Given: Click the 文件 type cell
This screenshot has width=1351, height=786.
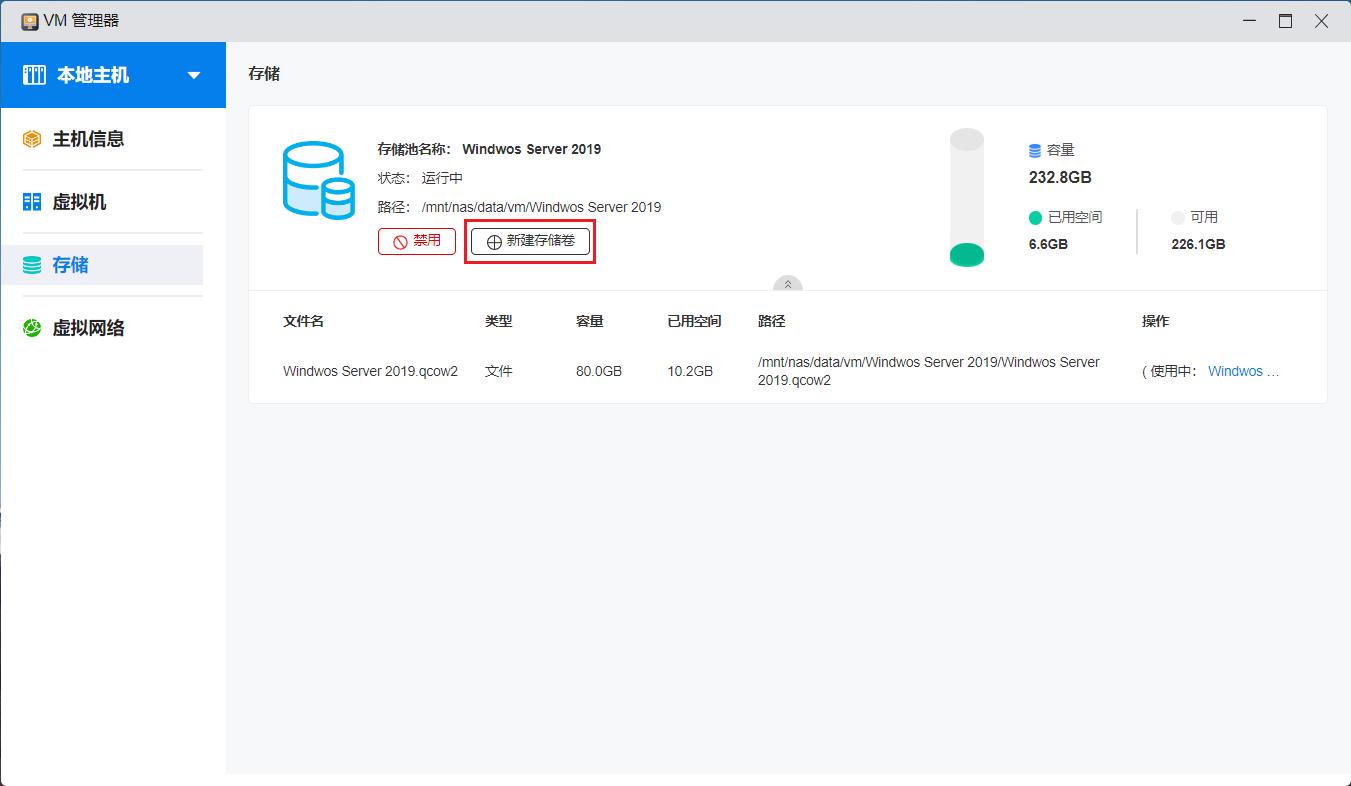Looking at the screenshot, I should coord(499,371).
